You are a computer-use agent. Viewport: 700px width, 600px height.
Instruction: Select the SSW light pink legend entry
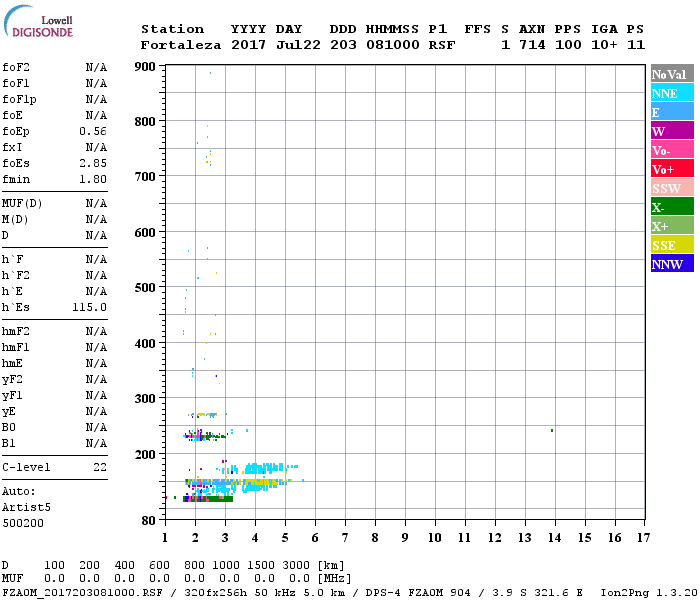(672, 188)
